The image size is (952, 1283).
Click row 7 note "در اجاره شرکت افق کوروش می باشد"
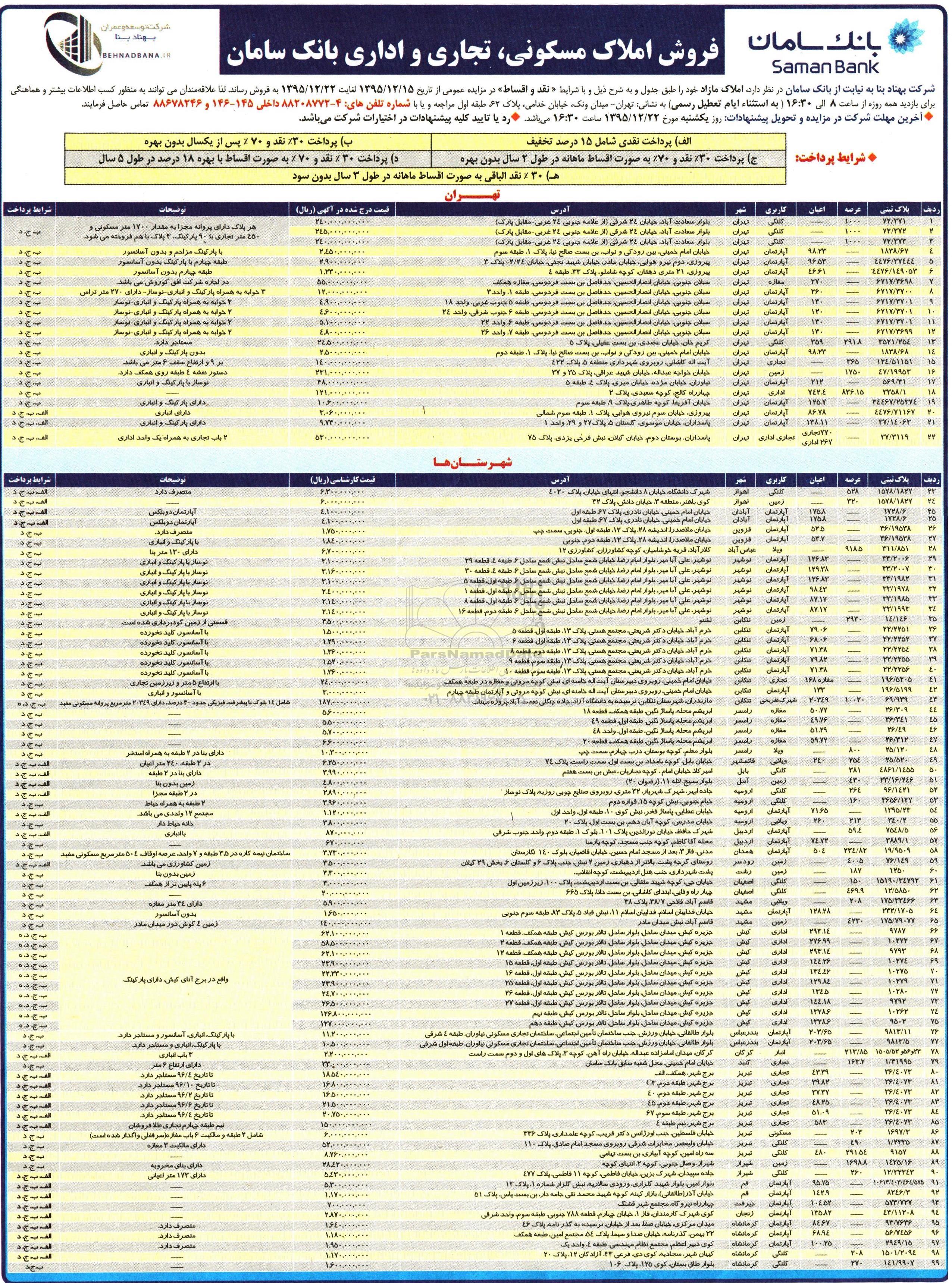click(x=172, y=282)
